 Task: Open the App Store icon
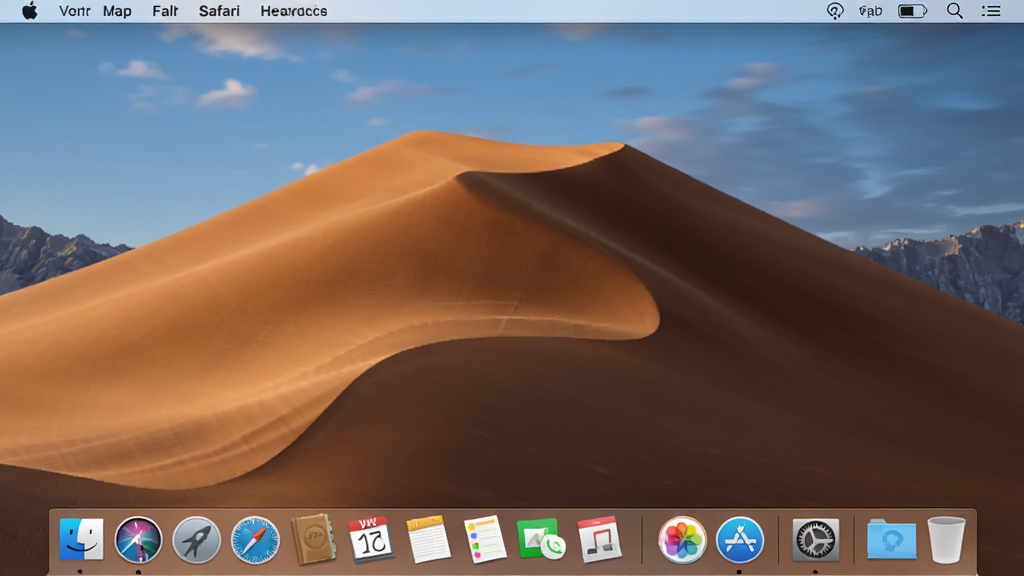(x=740, y=540)
